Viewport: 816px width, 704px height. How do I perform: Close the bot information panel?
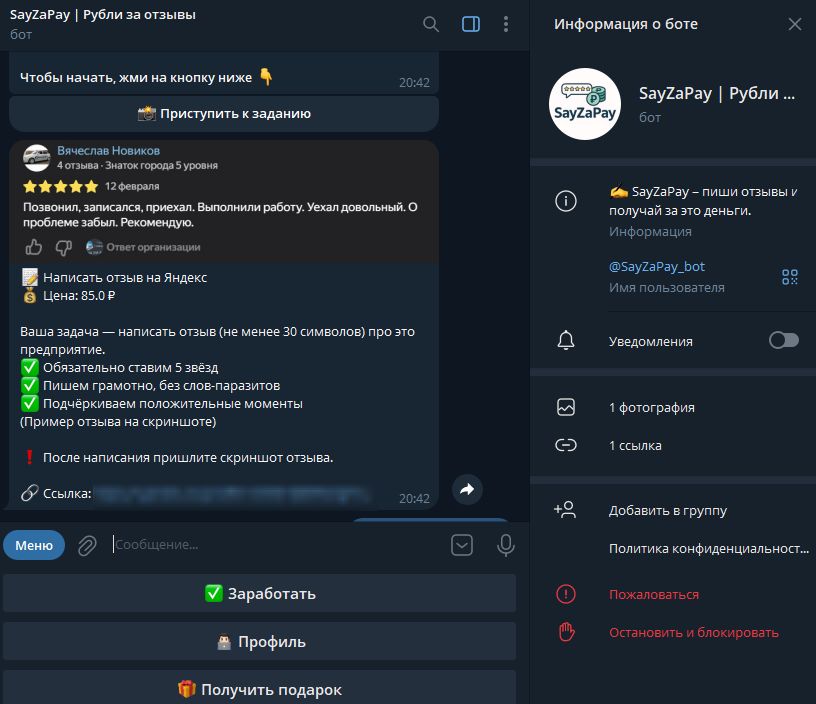(795, 24)
